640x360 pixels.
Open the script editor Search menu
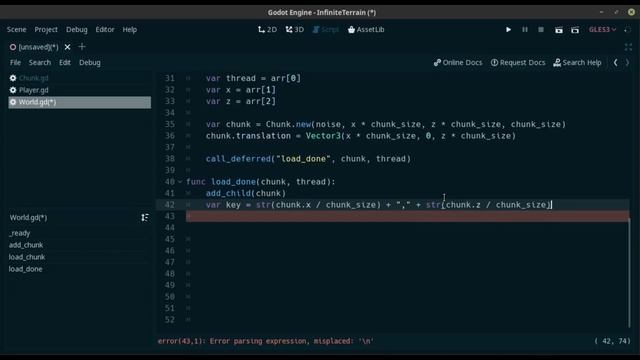[x=40, y=62]
